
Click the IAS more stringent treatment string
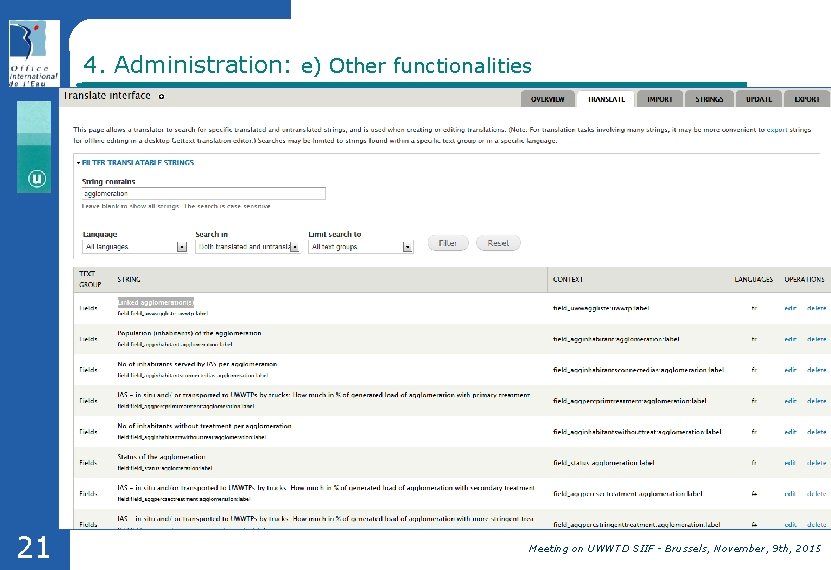325,519
